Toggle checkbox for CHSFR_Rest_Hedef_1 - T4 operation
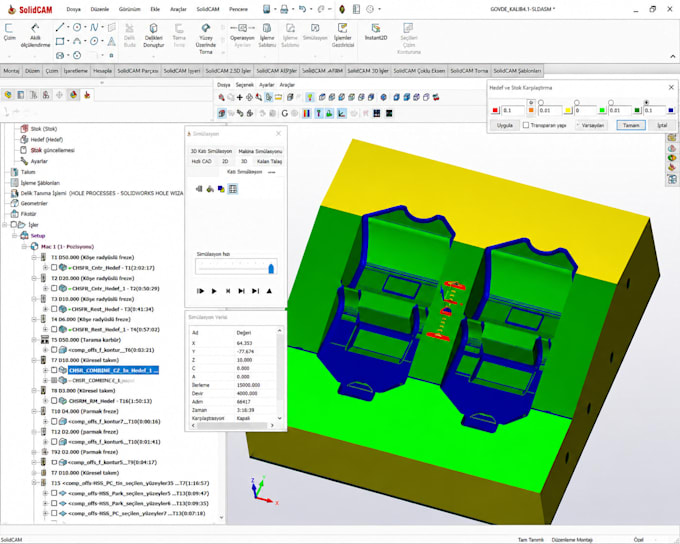This screenshot has width=680, height=544. (54, 329)
